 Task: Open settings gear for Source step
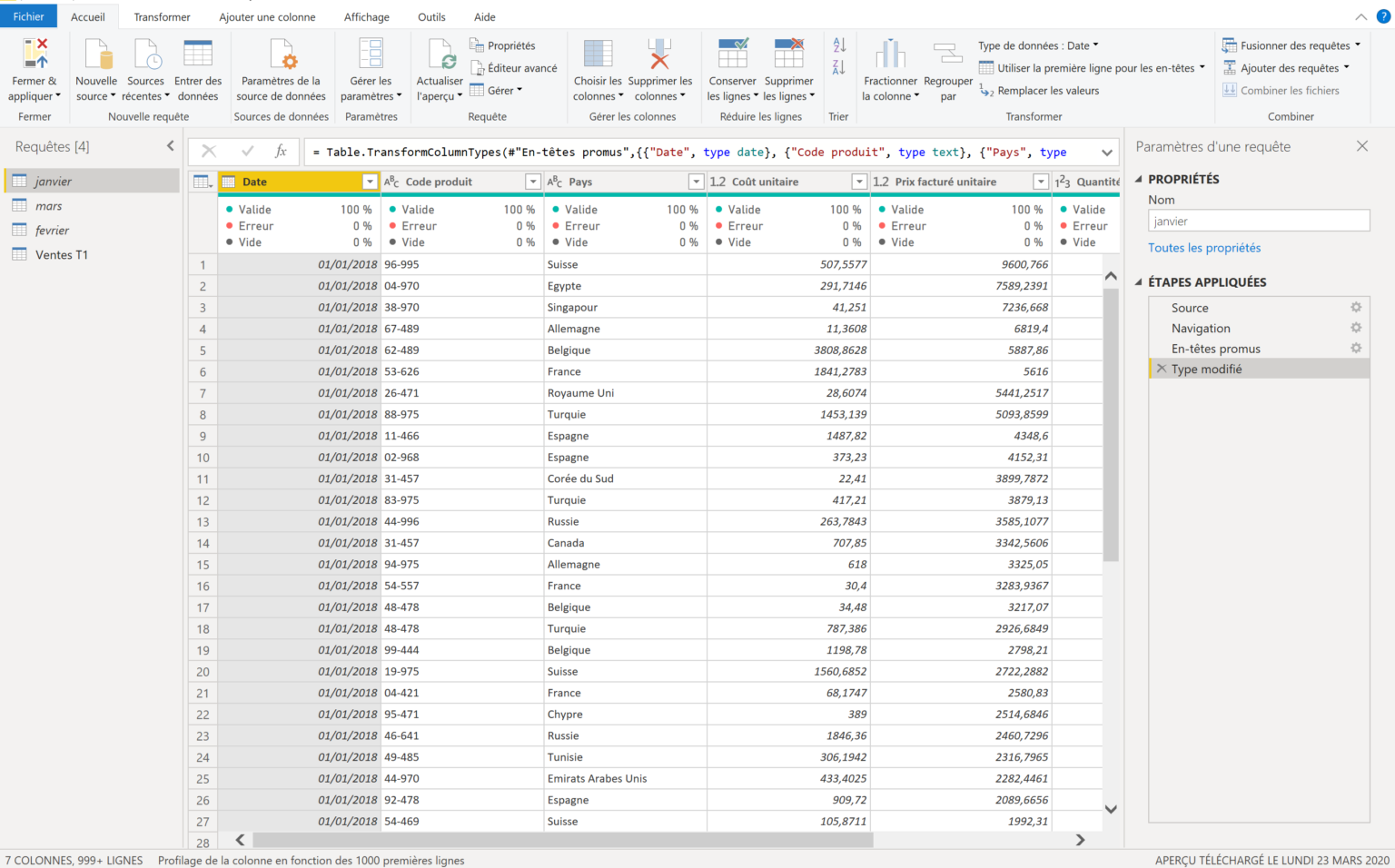tap(1356, 308)
